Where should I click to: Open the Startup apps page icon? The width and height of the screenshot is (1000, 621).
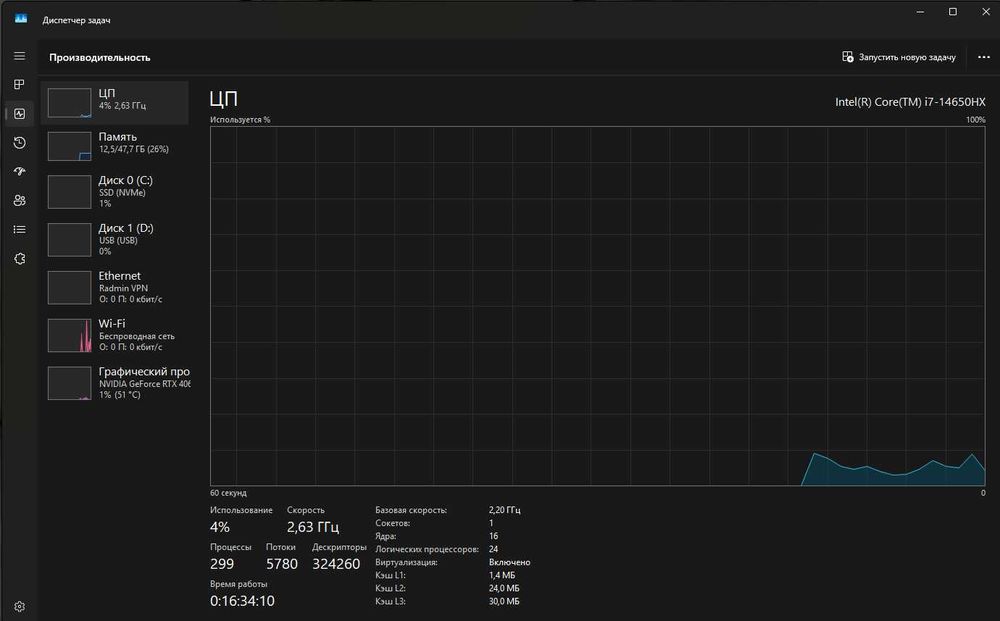click(x=20, y=171)
